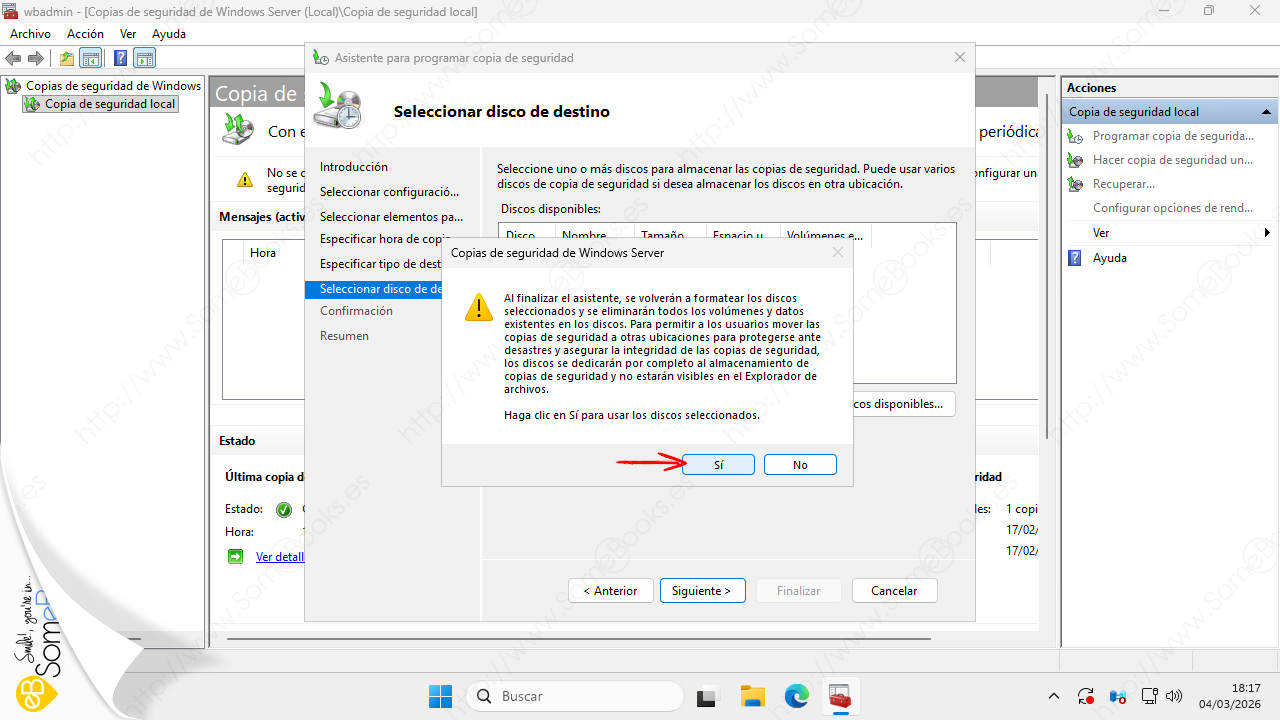Click the forward arrow in the toolbar
The image size is (1280, 720).
(36, 58)
